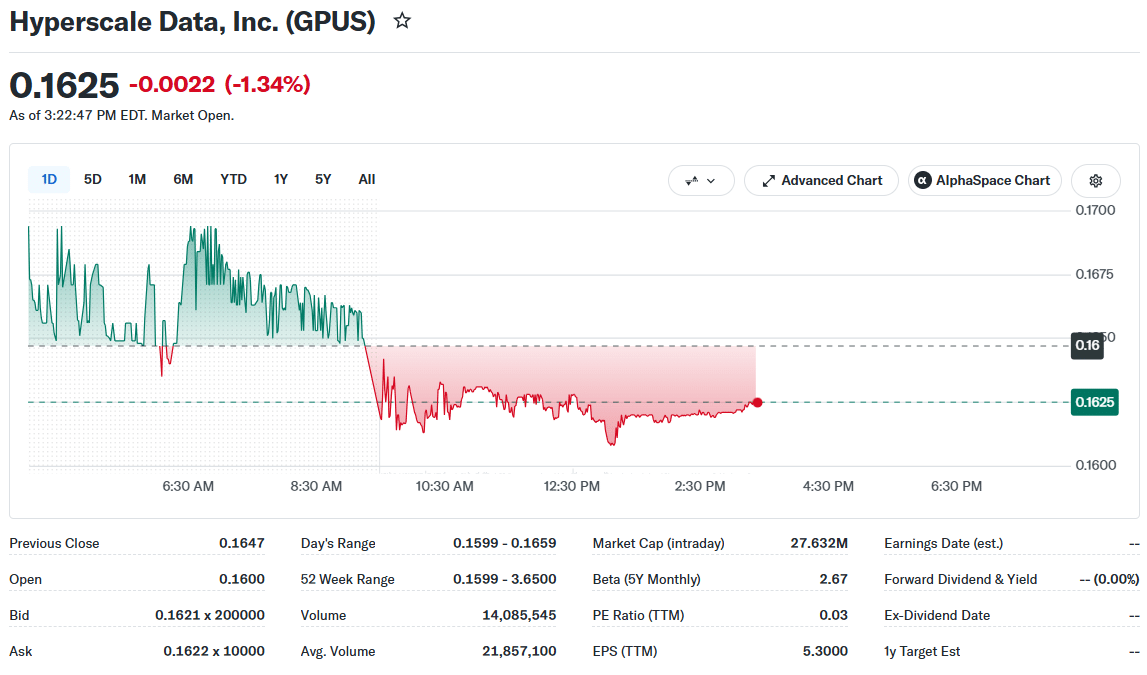Click the 10:30 AM time axis label
The height and width of the screenshot is (675, 1147).
coord(444,486)
